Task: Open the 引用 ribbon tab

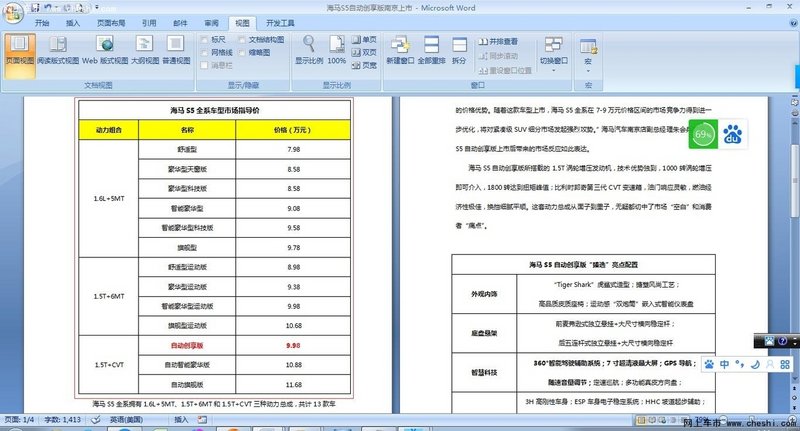Action: point(149,23)
